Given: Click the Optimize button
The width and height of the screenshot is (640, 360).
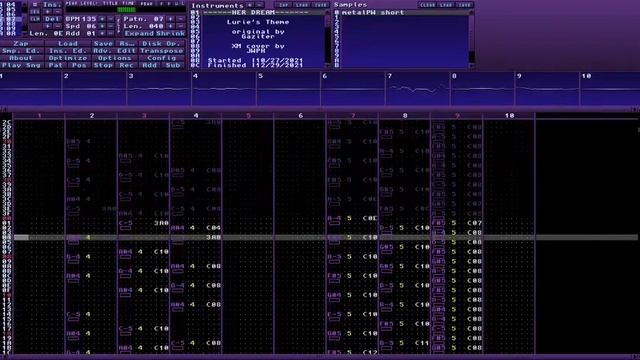Looking at the screenshot, I should click(68, 58).
